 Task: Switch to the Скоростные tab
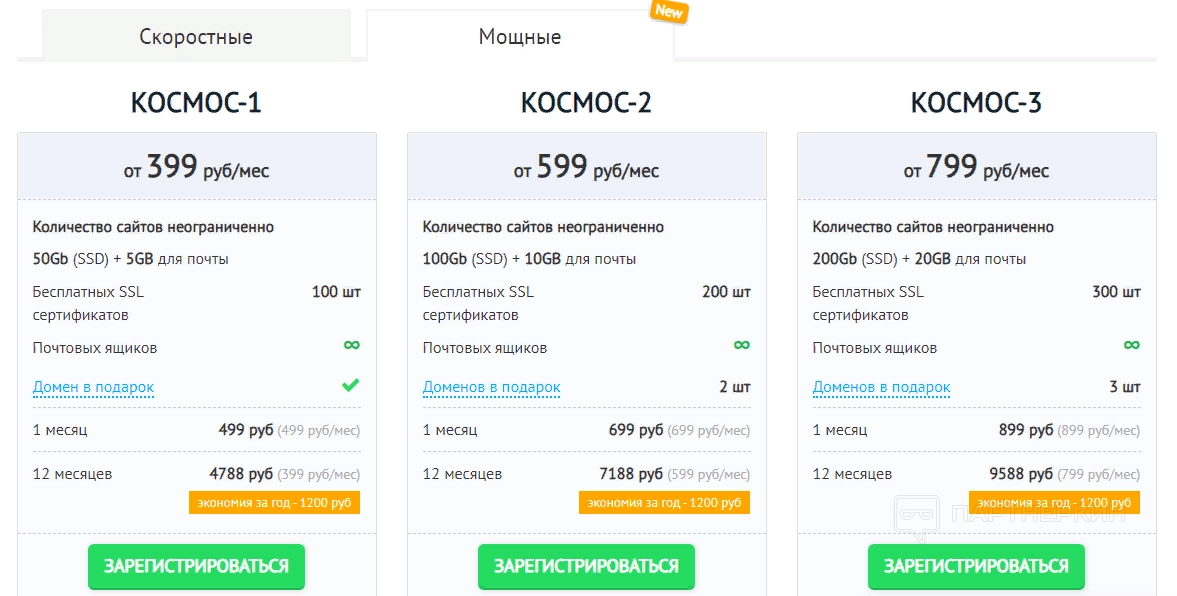tap(196, 37)
